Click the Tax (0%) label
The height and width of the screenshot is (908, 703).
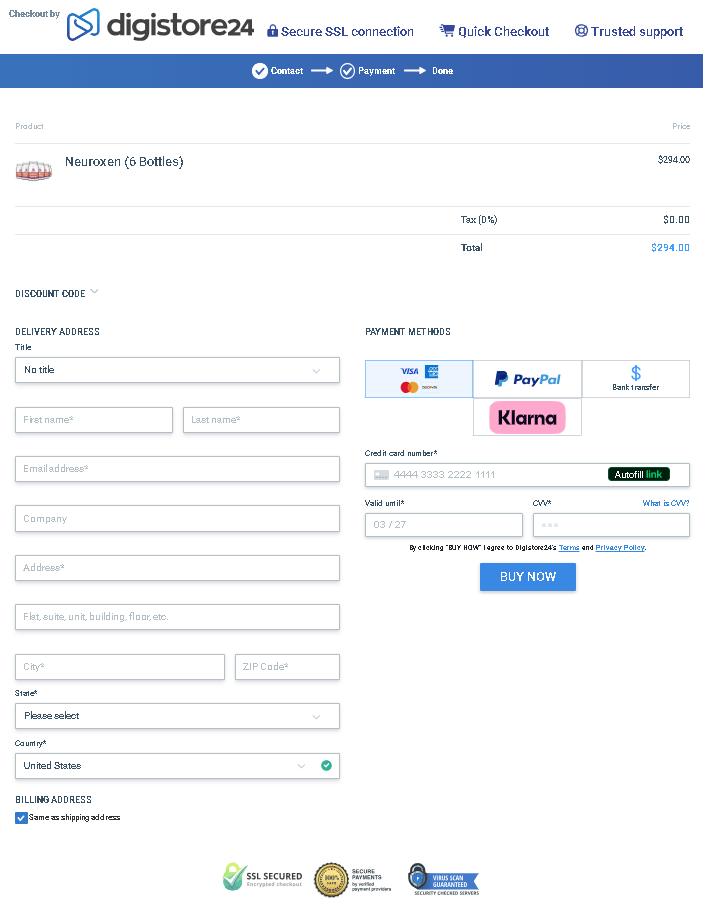click(479, 219)
